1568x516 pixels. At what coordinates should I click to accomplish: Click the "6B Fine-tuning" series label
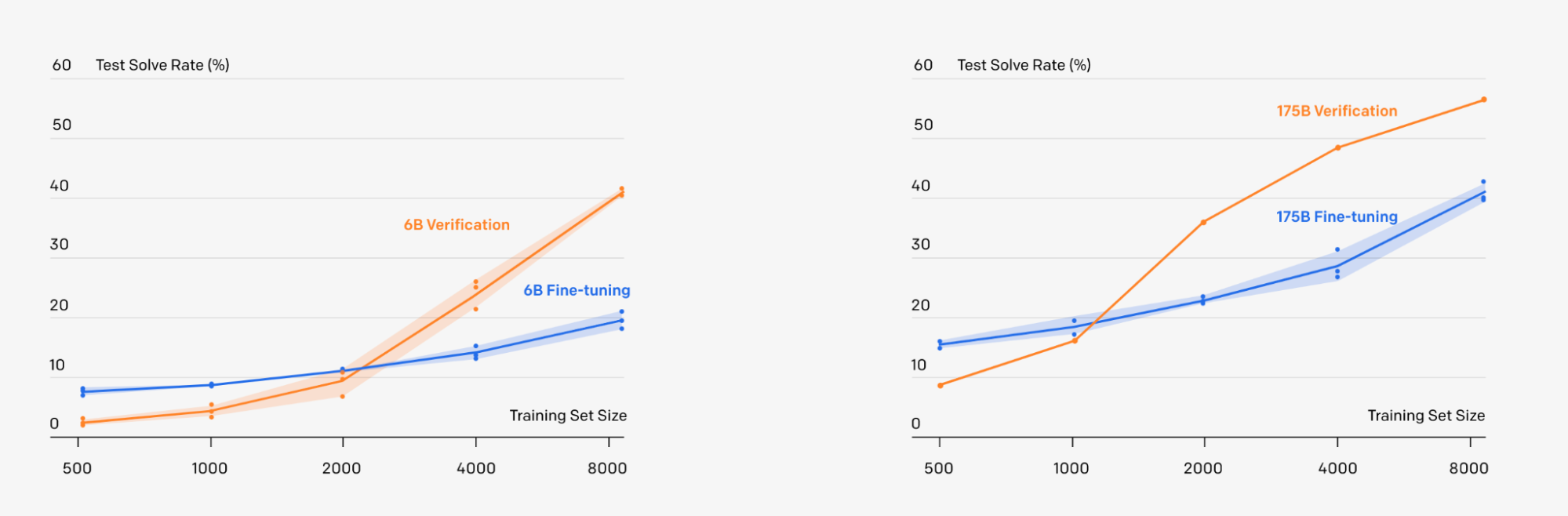(577, 291)
